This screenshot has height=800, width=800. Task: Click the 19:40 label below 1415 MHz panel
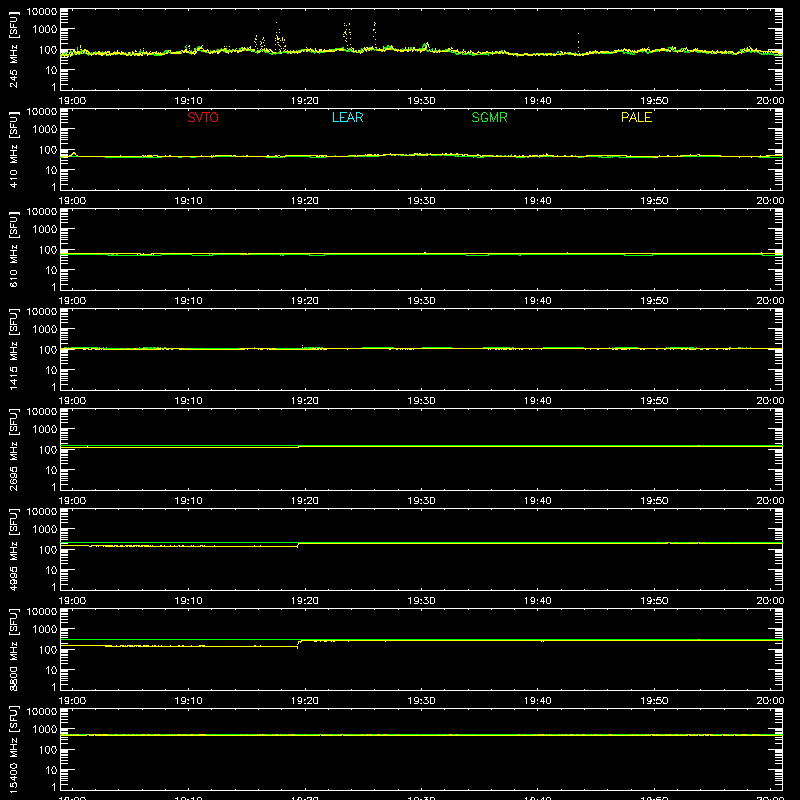click(538, 401)
